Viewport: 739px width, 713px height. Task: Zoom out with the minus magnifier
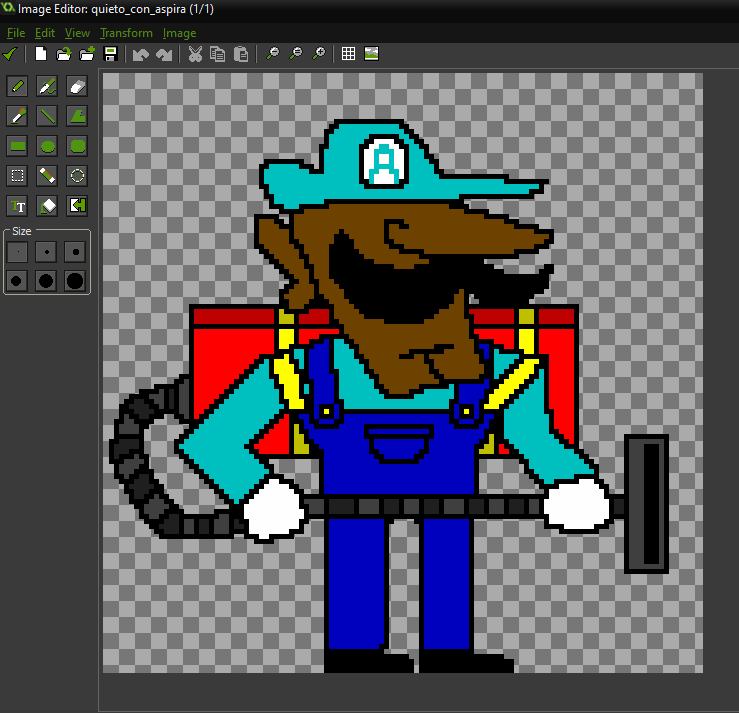pyautogui.click(x=273, y=54)
